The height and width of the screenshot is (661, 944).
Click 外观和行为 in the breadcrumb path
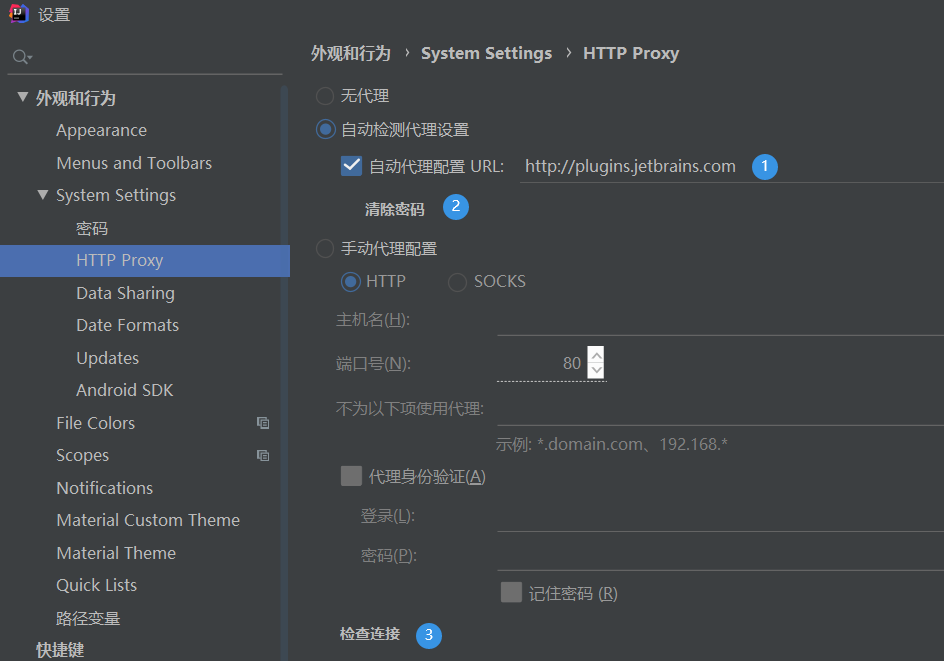click(x=350, y=53)
